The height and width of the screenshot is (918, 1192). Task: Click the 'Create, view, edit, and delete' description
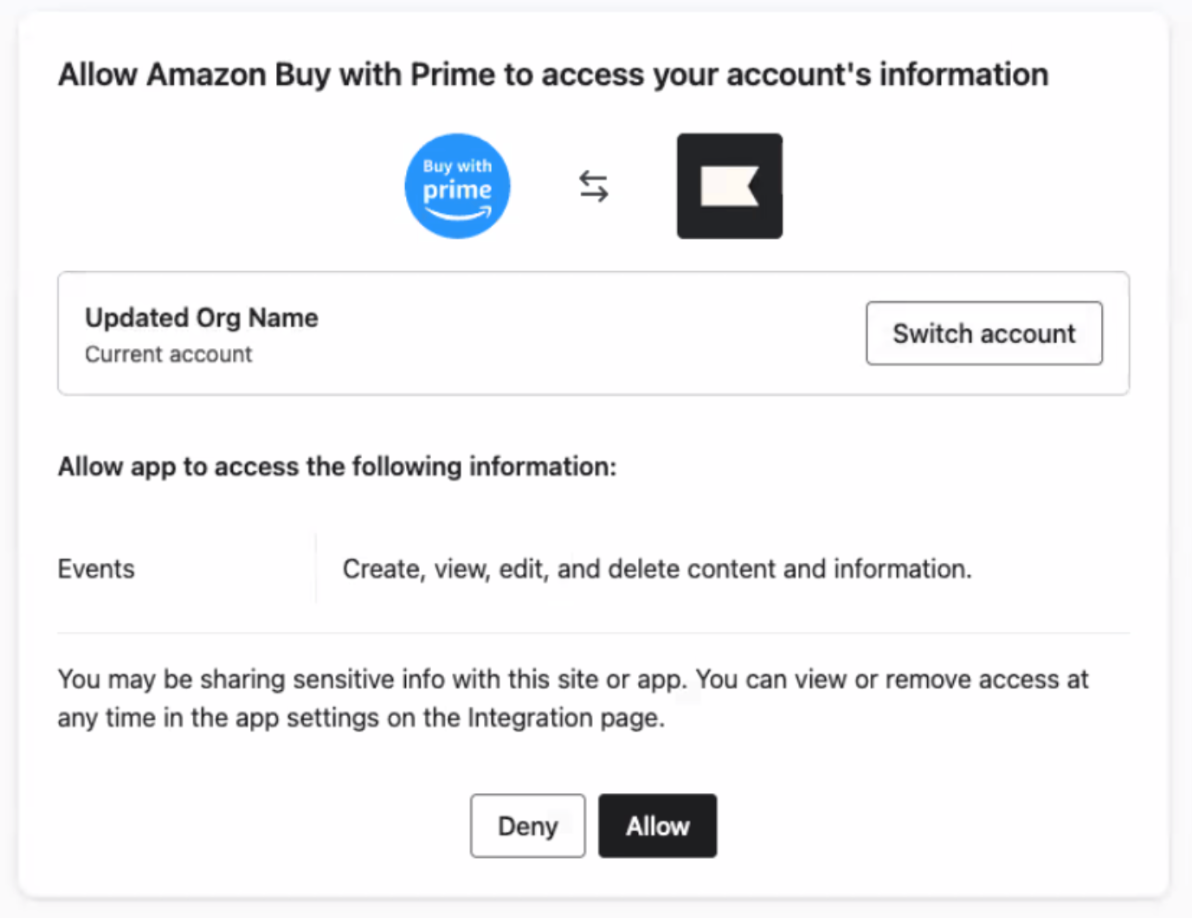[x=657, y=569]
